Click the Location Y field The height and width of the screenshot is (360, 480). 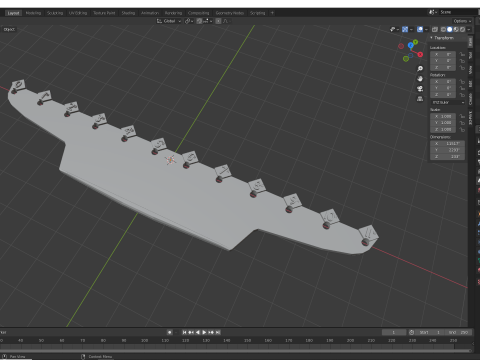[x=443, y=61]
